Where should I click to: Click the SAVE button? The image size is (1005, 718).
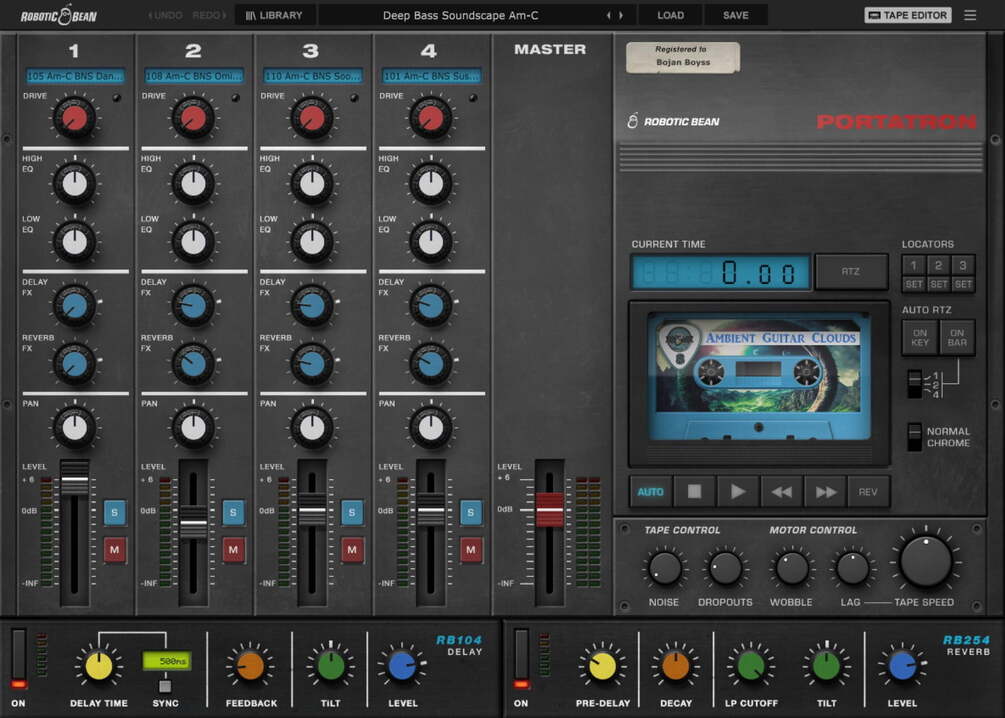[736, 15]
